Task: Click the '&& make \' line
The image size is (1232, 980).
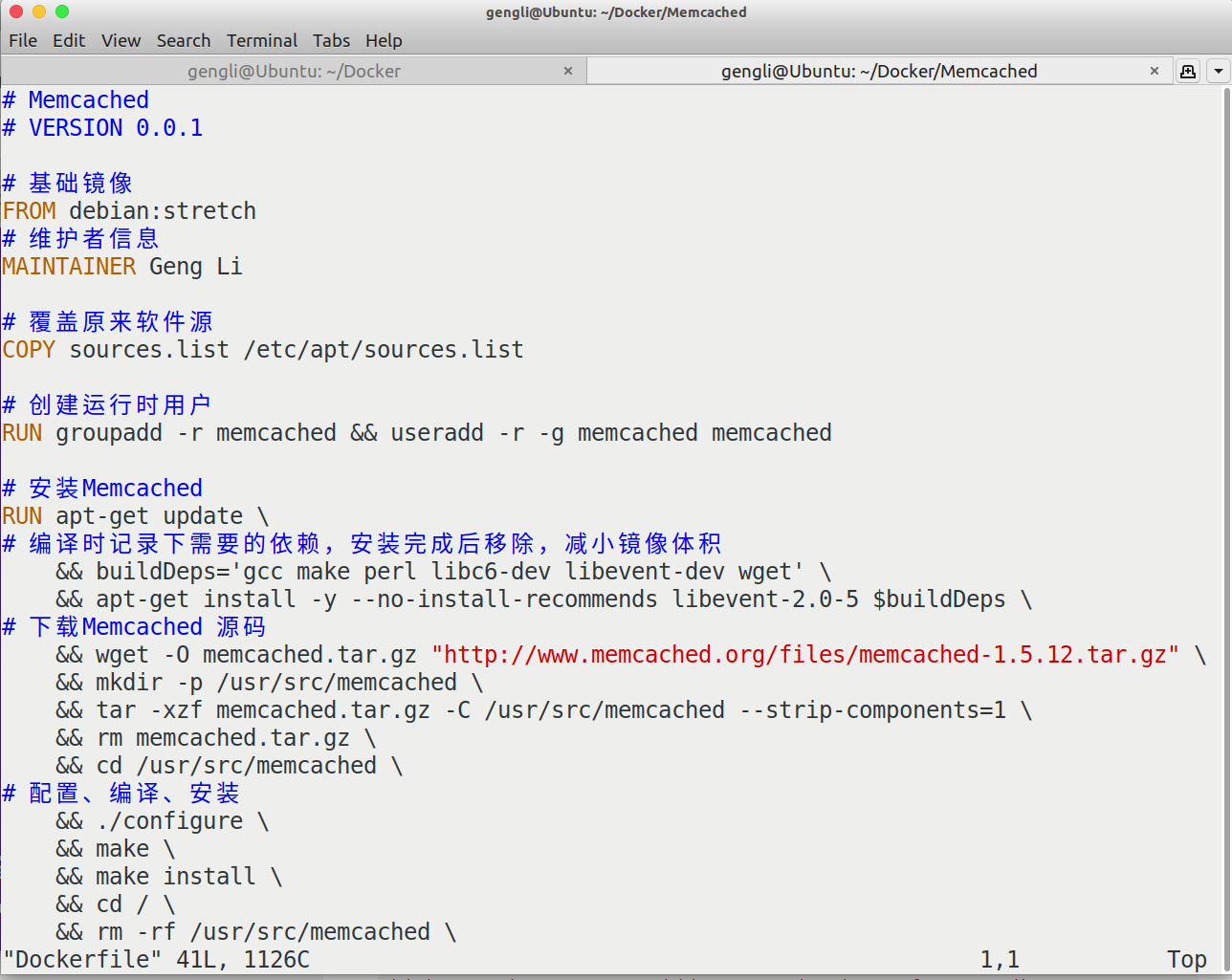Action: click(116, 849)
